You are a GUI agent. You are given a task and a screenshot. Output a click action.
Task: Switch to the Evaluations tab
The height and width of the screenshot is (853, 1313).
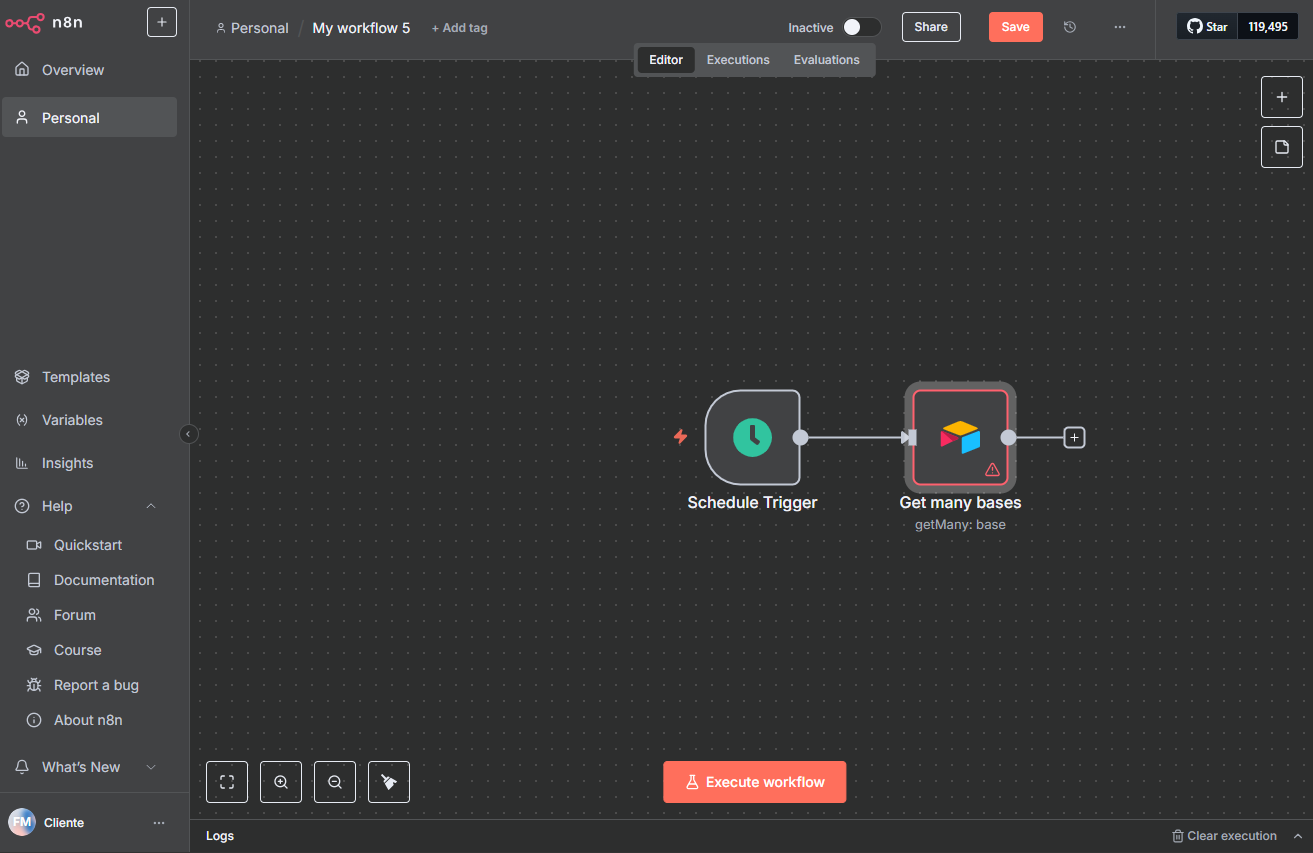click(827, 60)
